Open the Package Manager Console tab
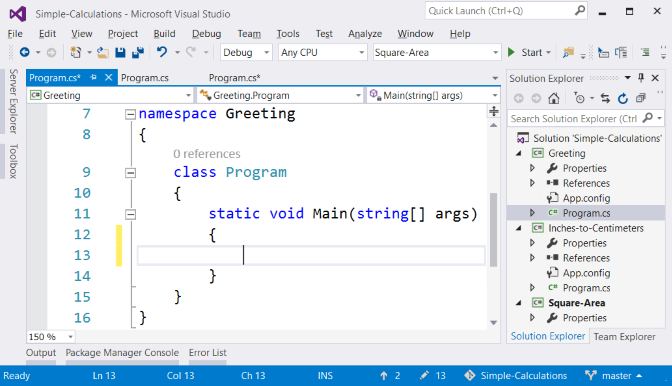This screenshot has height=386, width=672. tap(122, 353)
